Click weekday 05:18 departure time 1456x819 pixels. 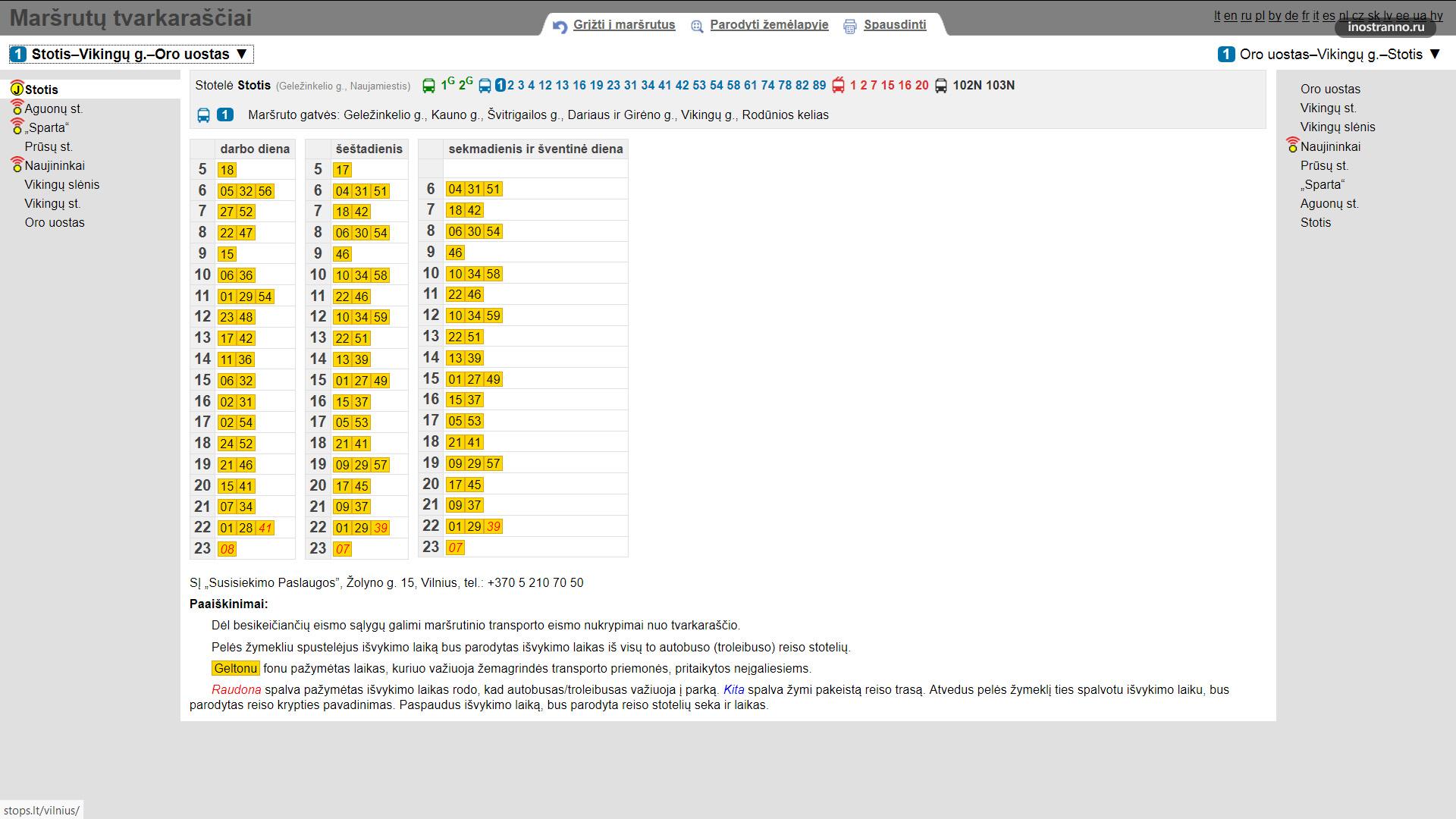[x=227, y=170]
